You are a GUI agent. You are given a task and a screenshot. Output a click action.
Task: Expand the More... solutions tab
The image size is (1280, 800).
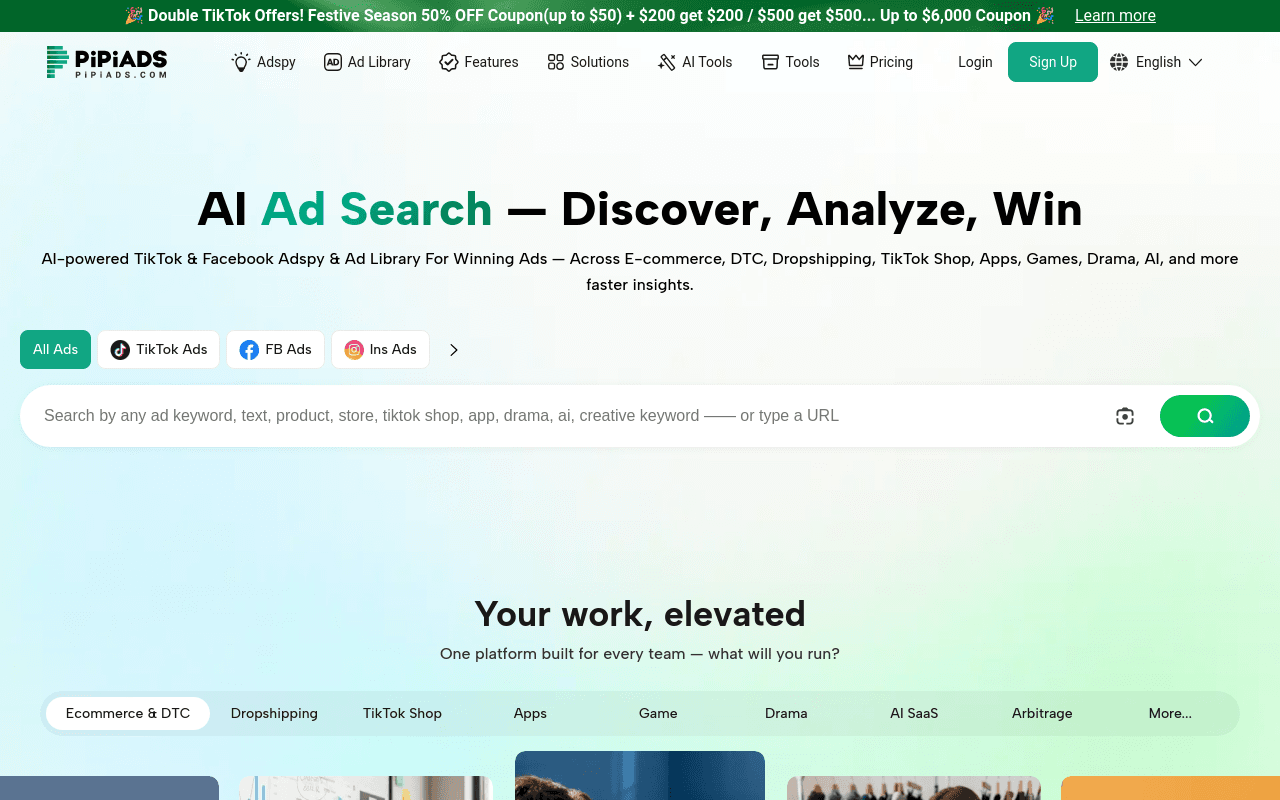tap(1170, 714)
